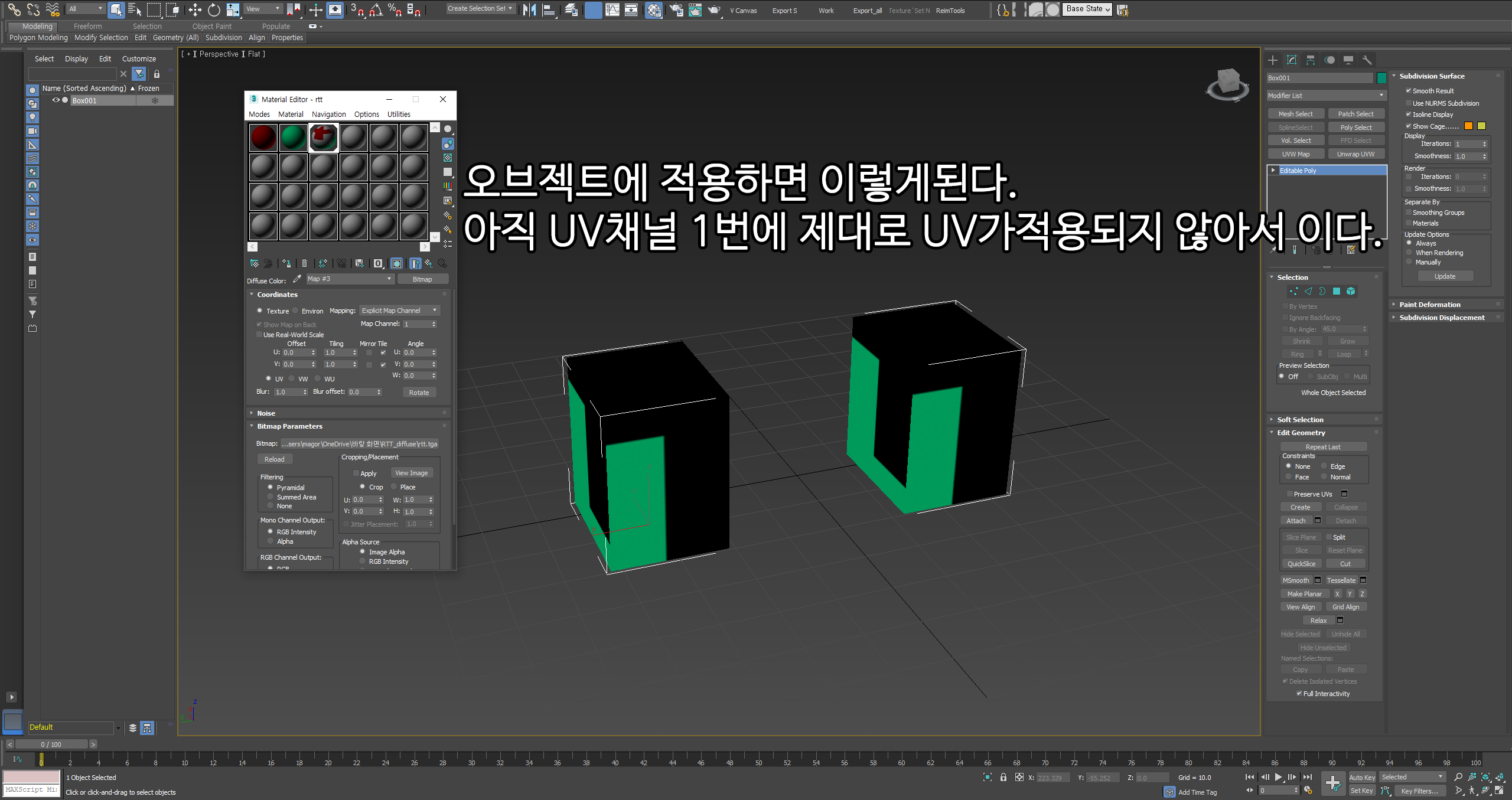Click Put to Library save icon
Viewport: 1512px width, 800px height.
(359, 263)
